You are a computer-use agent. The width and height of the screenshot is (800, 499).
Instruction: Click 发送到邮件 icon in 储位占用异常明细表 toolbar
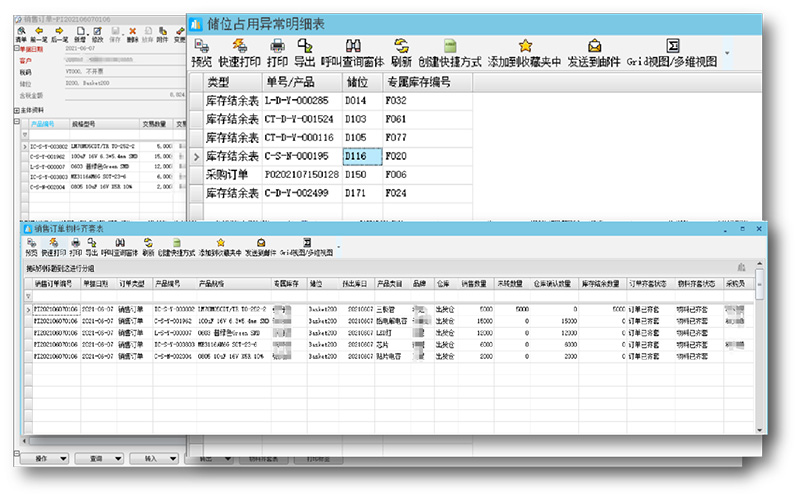pyautogui.click(x=594, y=46)
